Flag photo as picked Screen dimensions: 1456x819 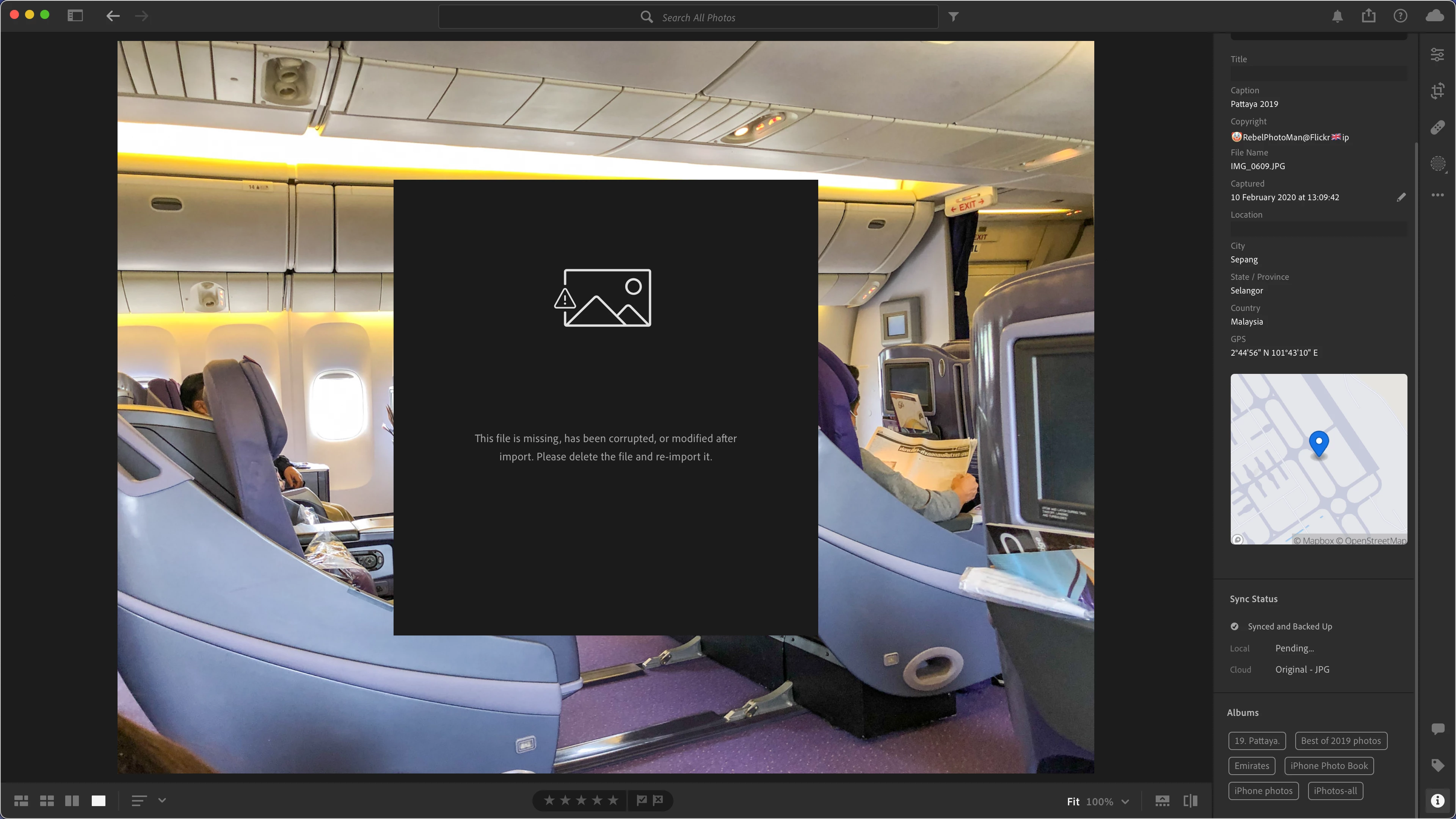[642, 800]
